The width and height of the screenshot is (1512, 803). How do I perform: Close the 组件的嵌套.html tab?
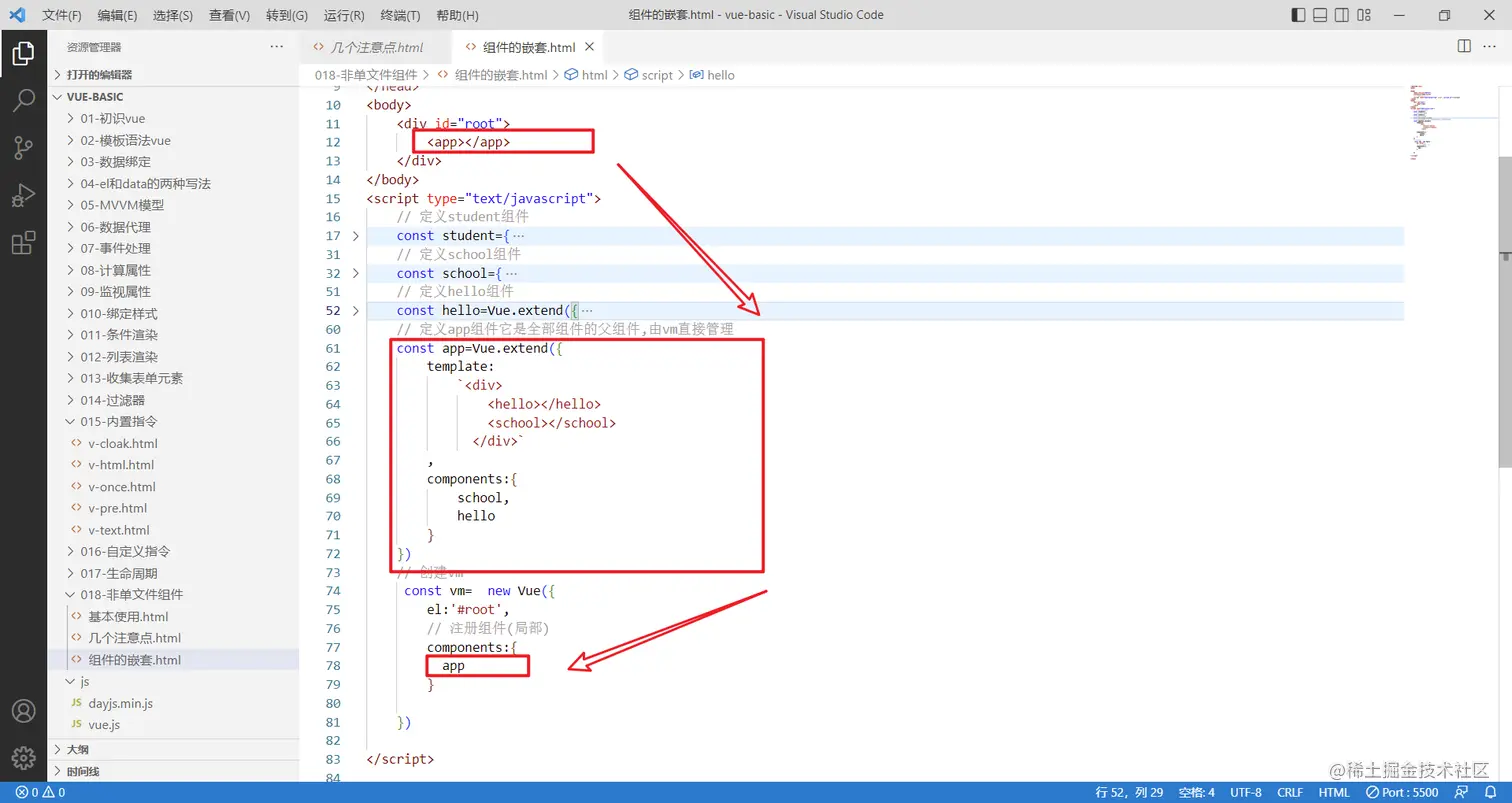(x=589, y=47)
